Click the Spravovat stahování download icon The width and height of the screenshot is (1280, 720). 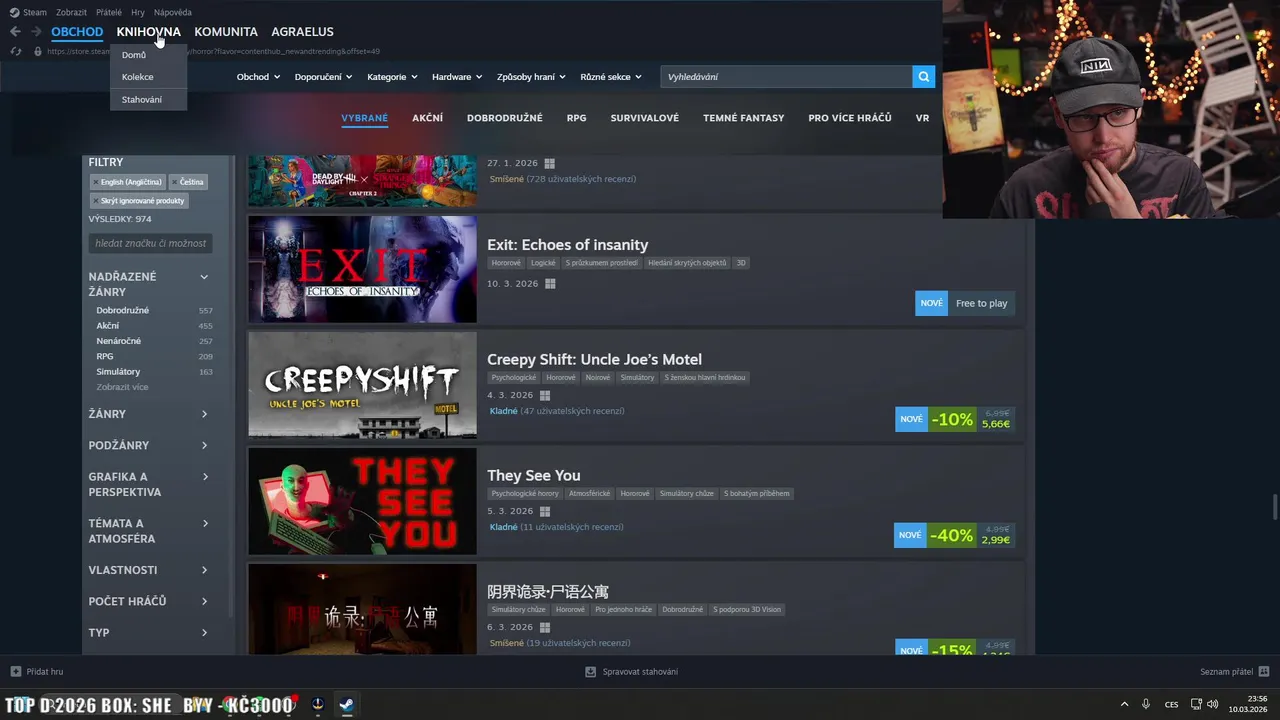590,672
